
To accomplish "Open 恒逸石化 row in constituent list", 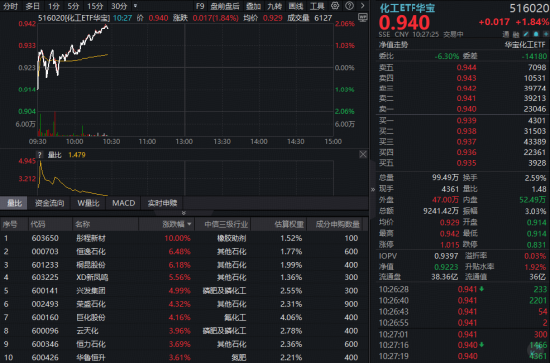I will tap(183, 251).
